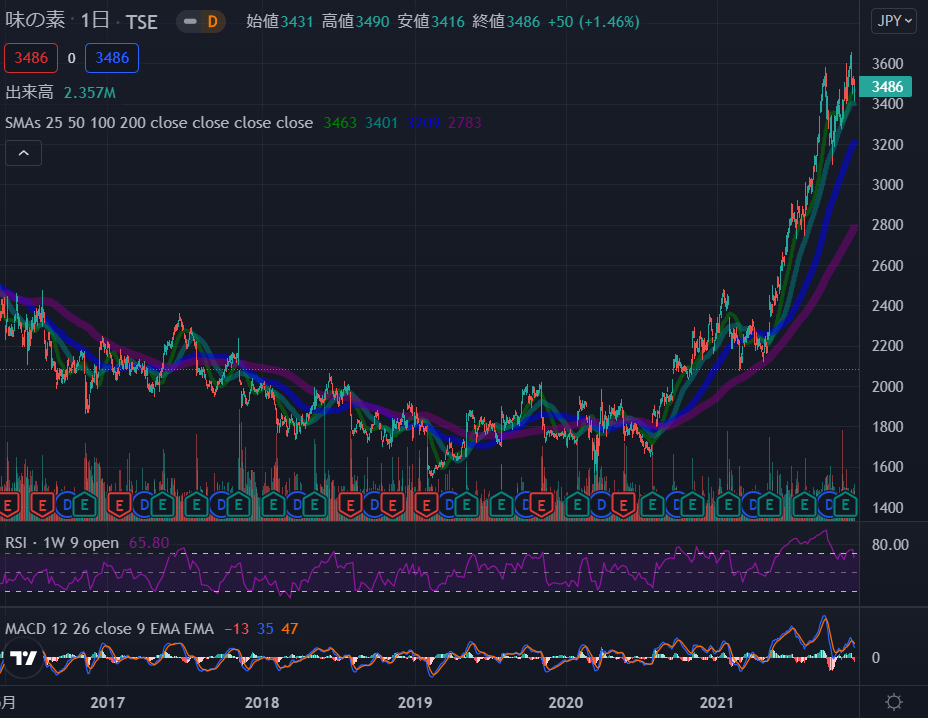Click the 2021 label on the time axis
Viewport: 928px width, 718px height.
[x=717, y=703]
